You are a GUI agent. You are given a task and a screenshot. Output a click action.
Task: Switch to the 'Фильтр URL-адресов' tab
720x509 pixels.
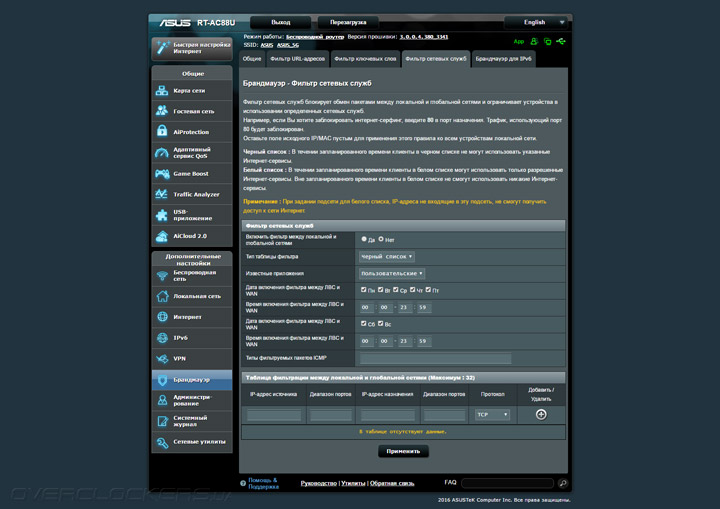pyautogui.click(x=297, y=60)
